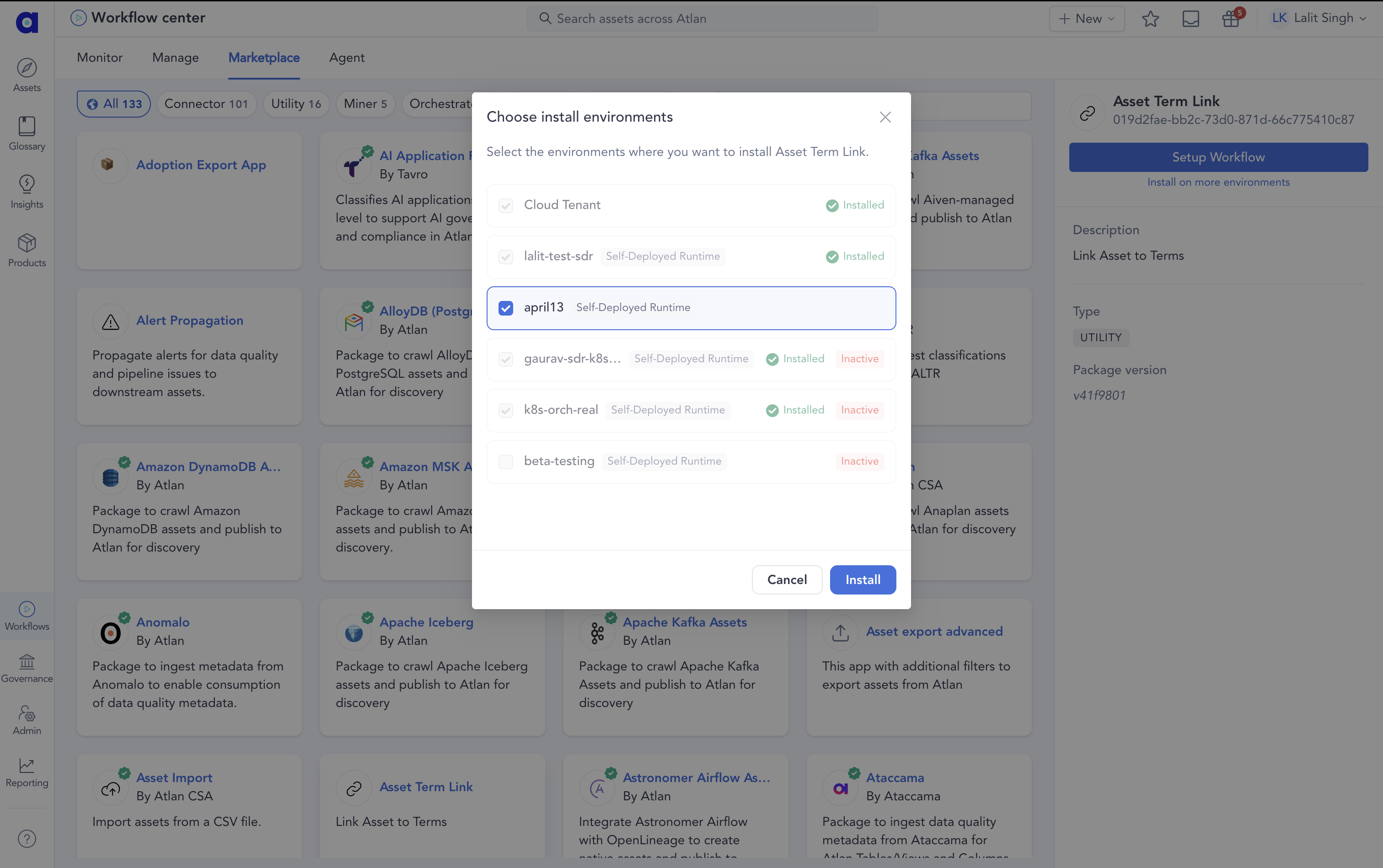Screen dimensions: 1383x868
Task: Click Install on more environments link
Action: click(x=1217, y=182)
